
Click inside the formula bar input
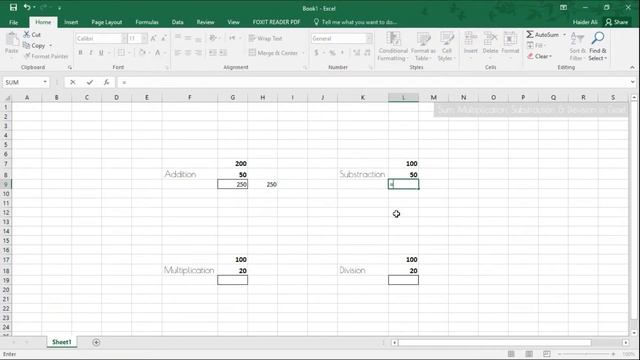click(372, 82)
